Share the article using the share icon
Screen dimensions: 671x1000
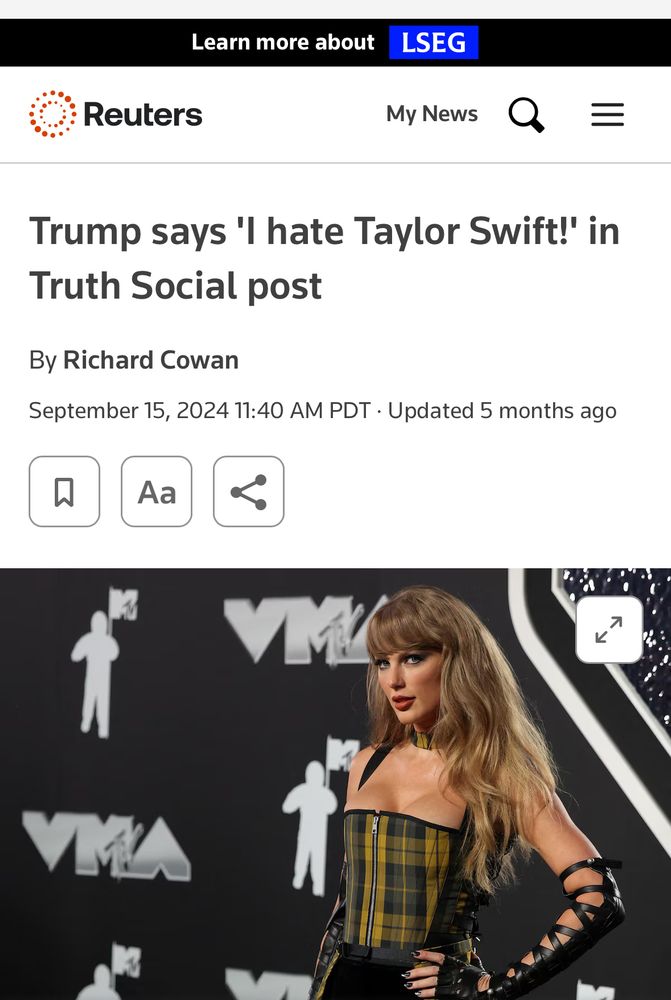[249, 491]
